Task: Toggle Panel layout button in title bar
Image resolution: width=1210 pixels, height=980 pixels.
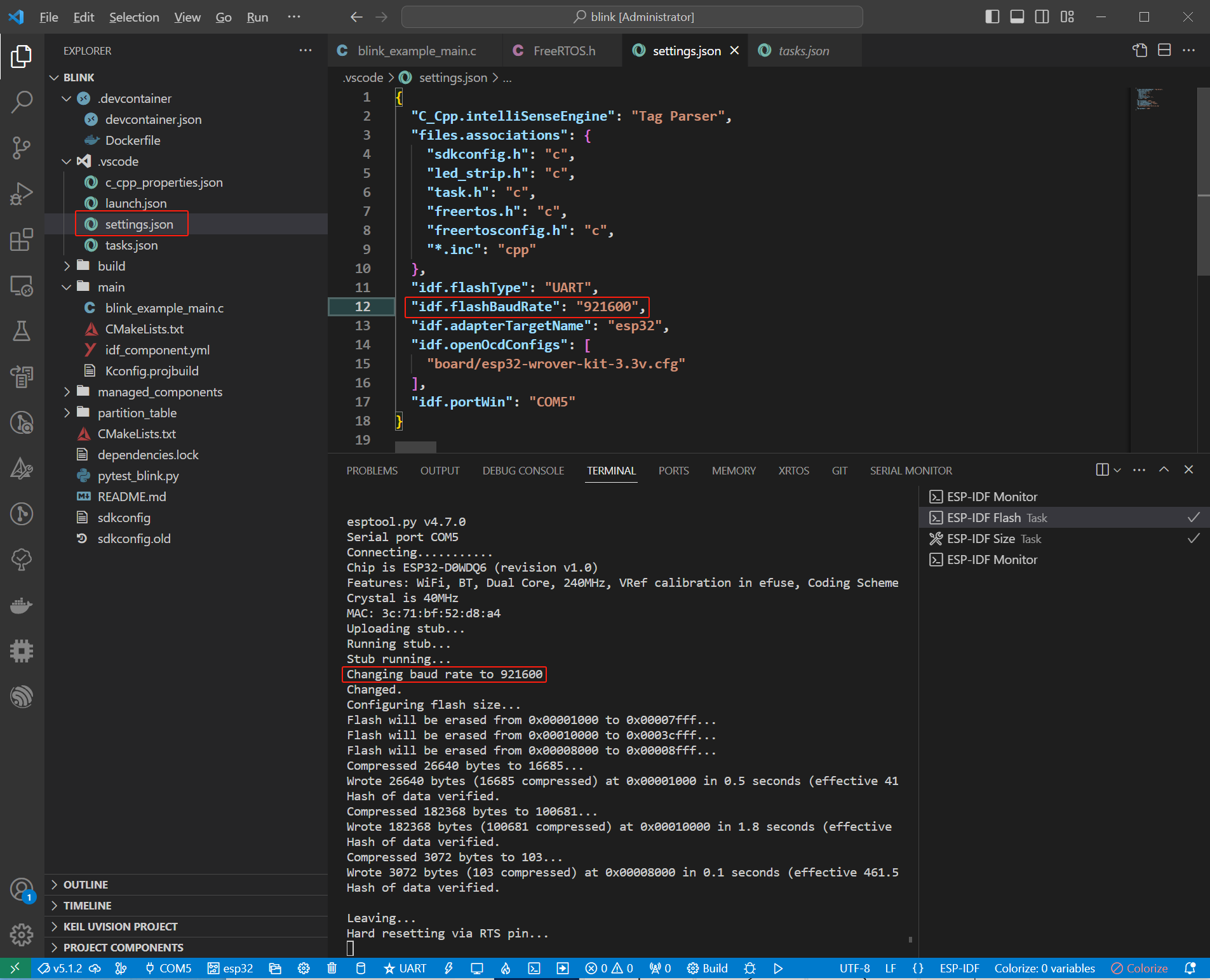Action: tap(1017, 17)
